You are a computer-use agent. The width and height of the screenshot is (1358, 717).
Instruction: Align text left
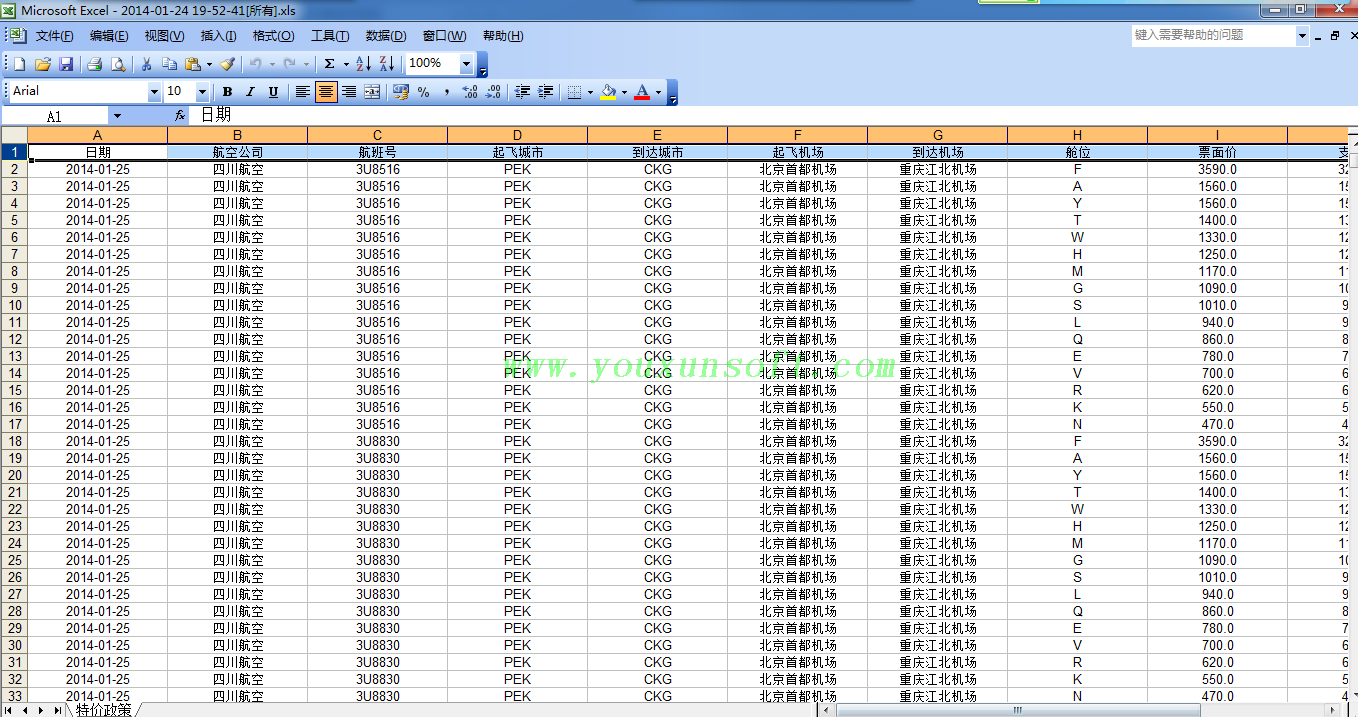(303, 92)
